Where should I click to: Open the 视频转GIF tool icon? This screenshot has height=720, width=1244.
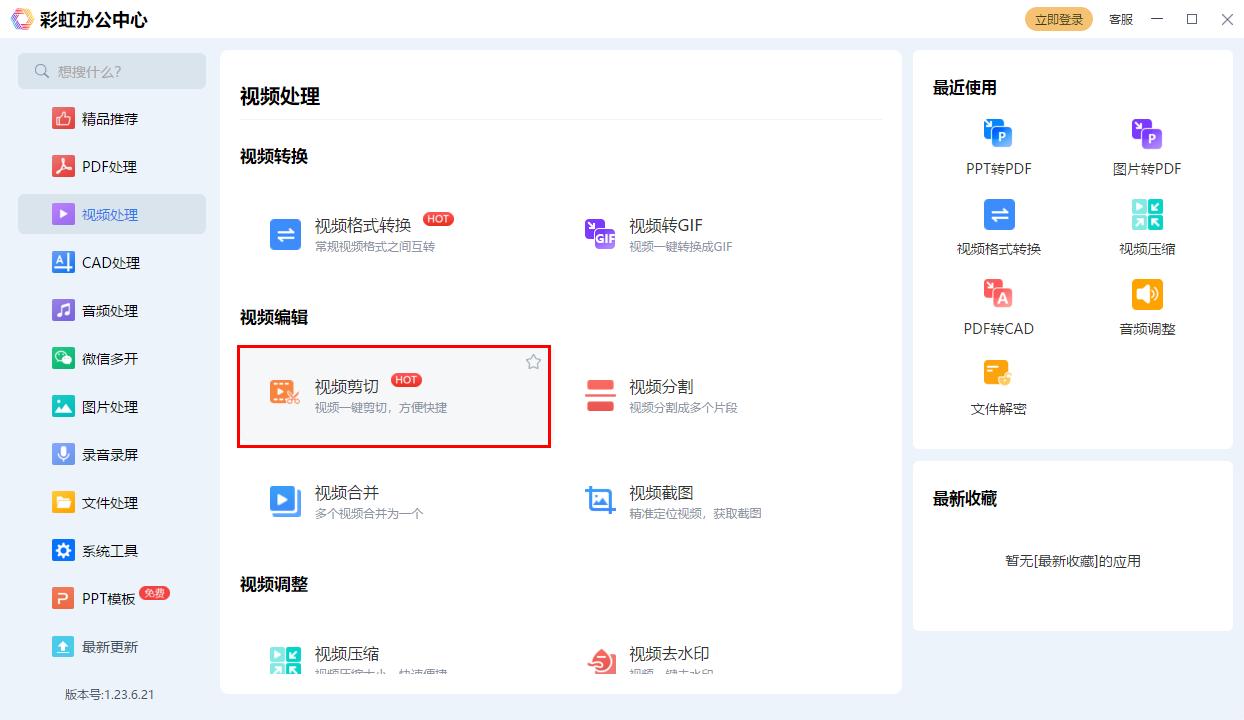(x=600, y=234)
